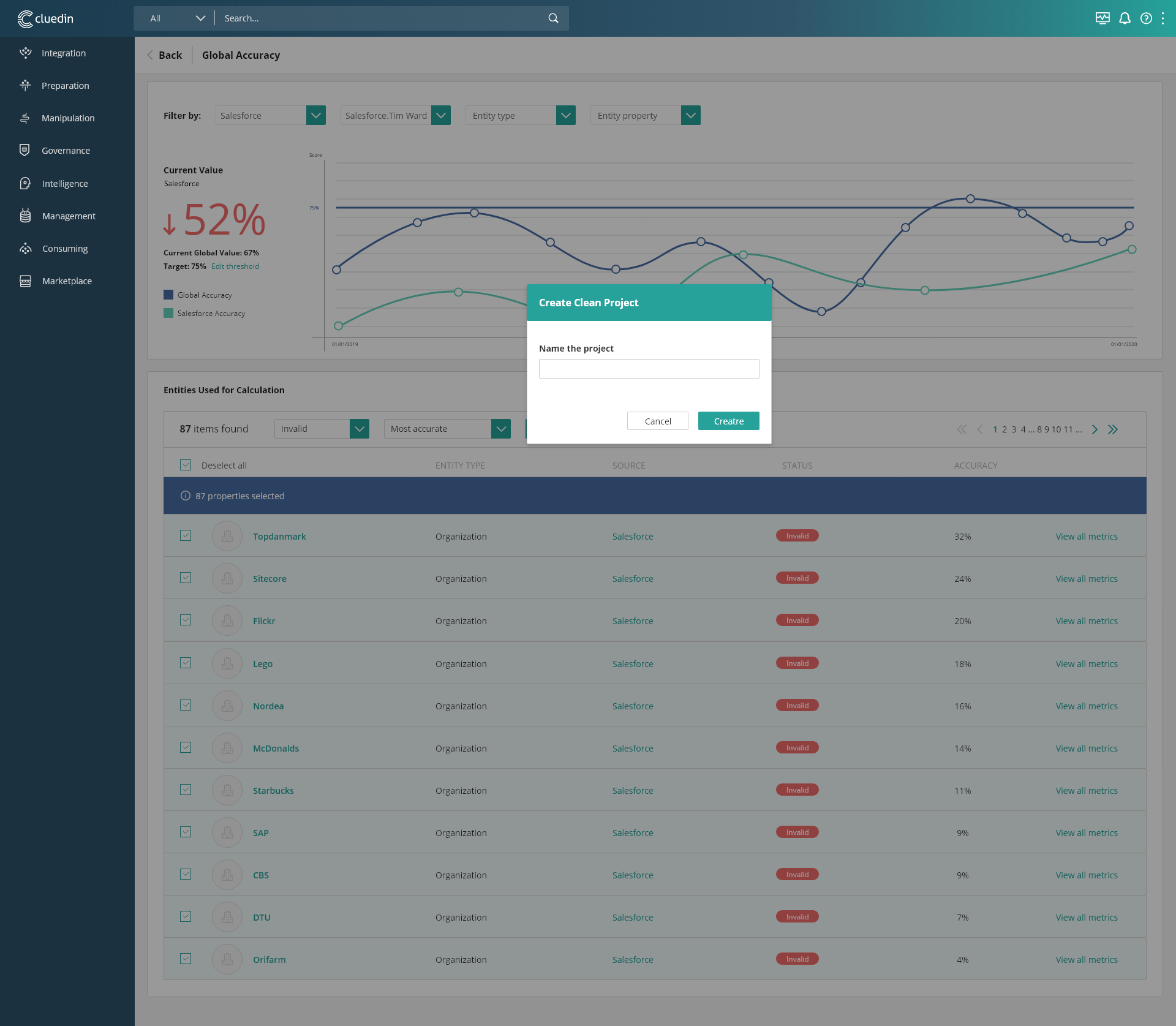The width and height of the screenshot is (1176, 1026).
Task: Click the 75% target line on the accuracy chart
Action: click(735, 208)
